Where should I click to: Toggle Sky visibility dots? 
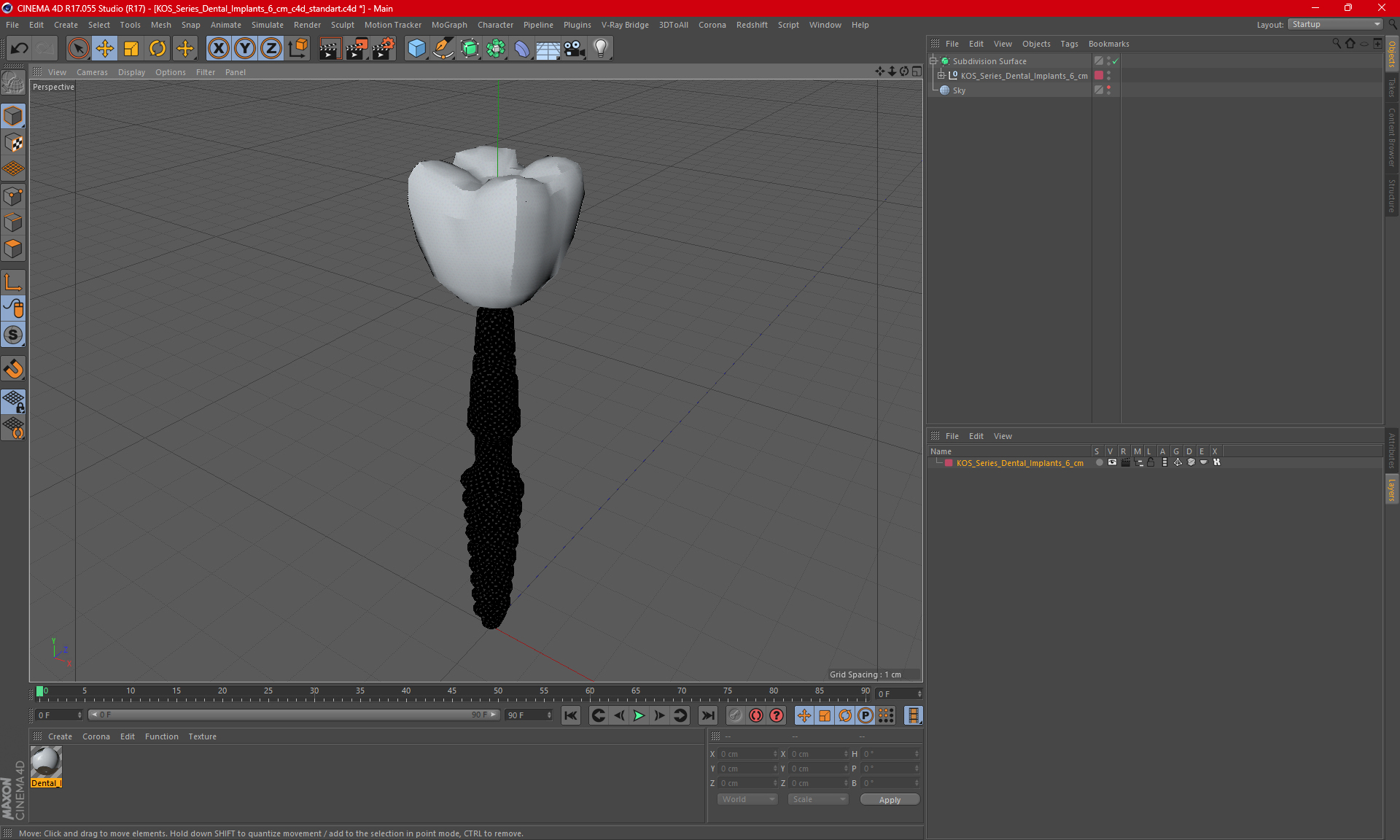click(1109, 90)
